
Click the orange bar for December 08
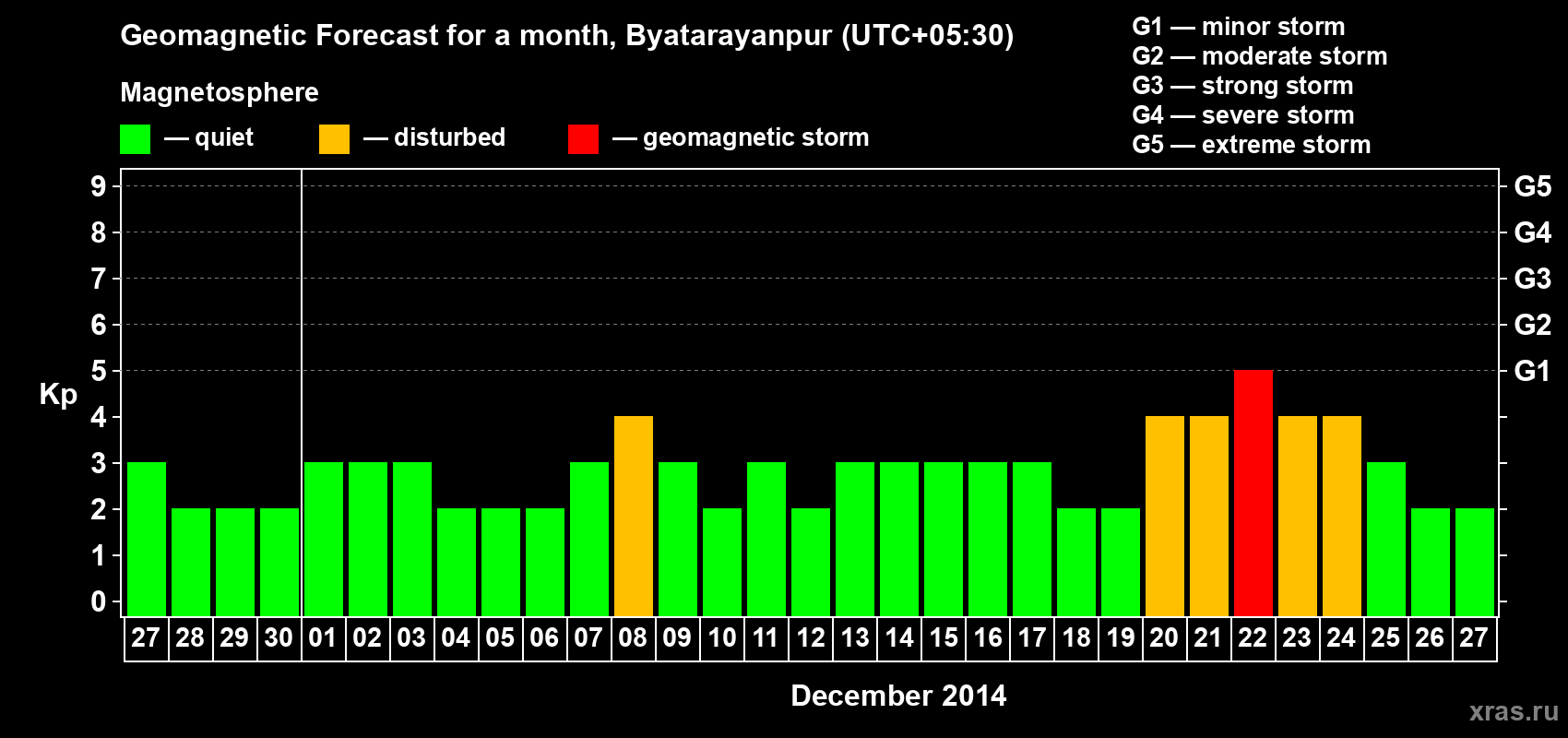[634, 516]
